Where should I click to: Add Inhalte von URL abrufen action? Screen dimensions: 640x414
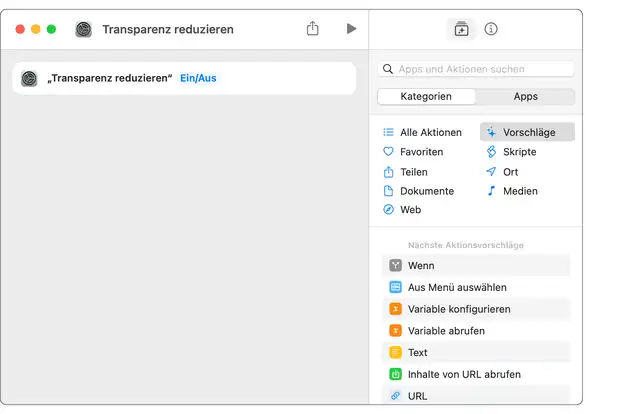(x=464, y=374)
